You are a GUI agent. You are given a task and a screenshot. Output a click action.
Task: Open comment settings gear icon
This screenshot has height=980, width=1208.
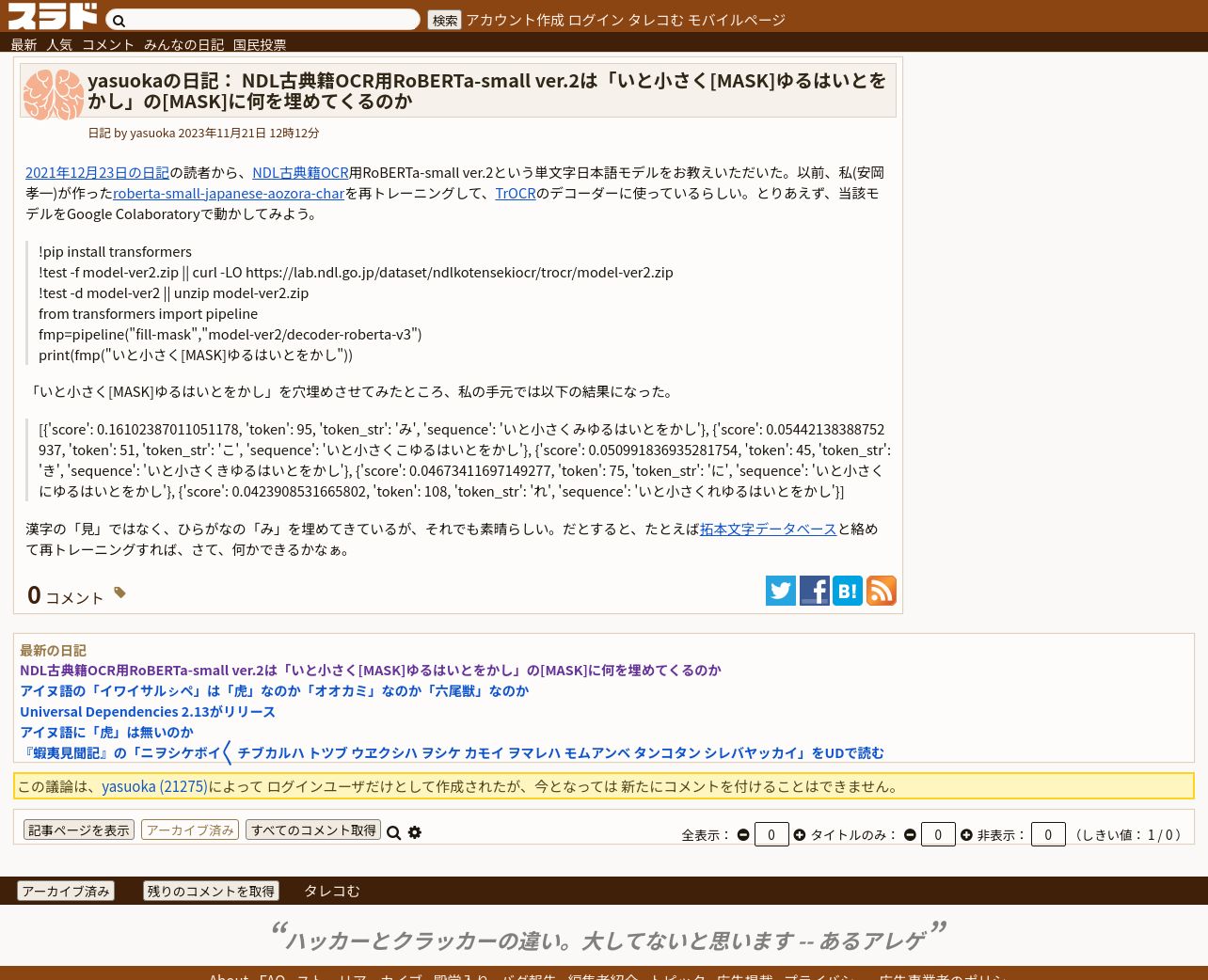click(x=415, y=832)
